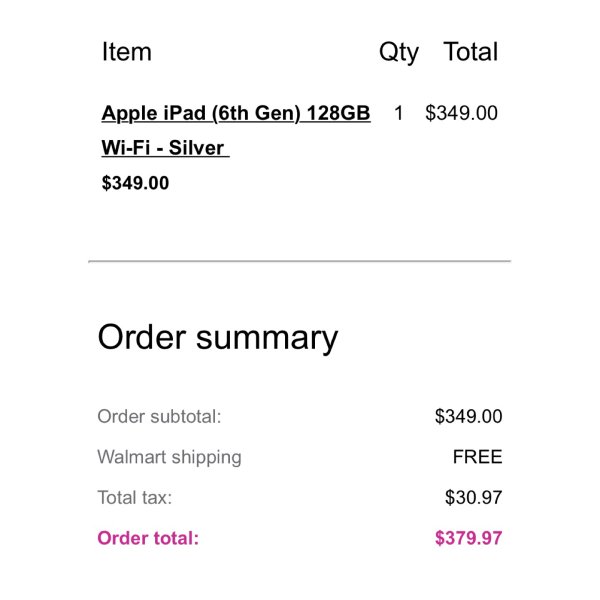This screenshot has width=600, height=600.
Task: Click the Total tax label
Action: (x=135, y=498)
